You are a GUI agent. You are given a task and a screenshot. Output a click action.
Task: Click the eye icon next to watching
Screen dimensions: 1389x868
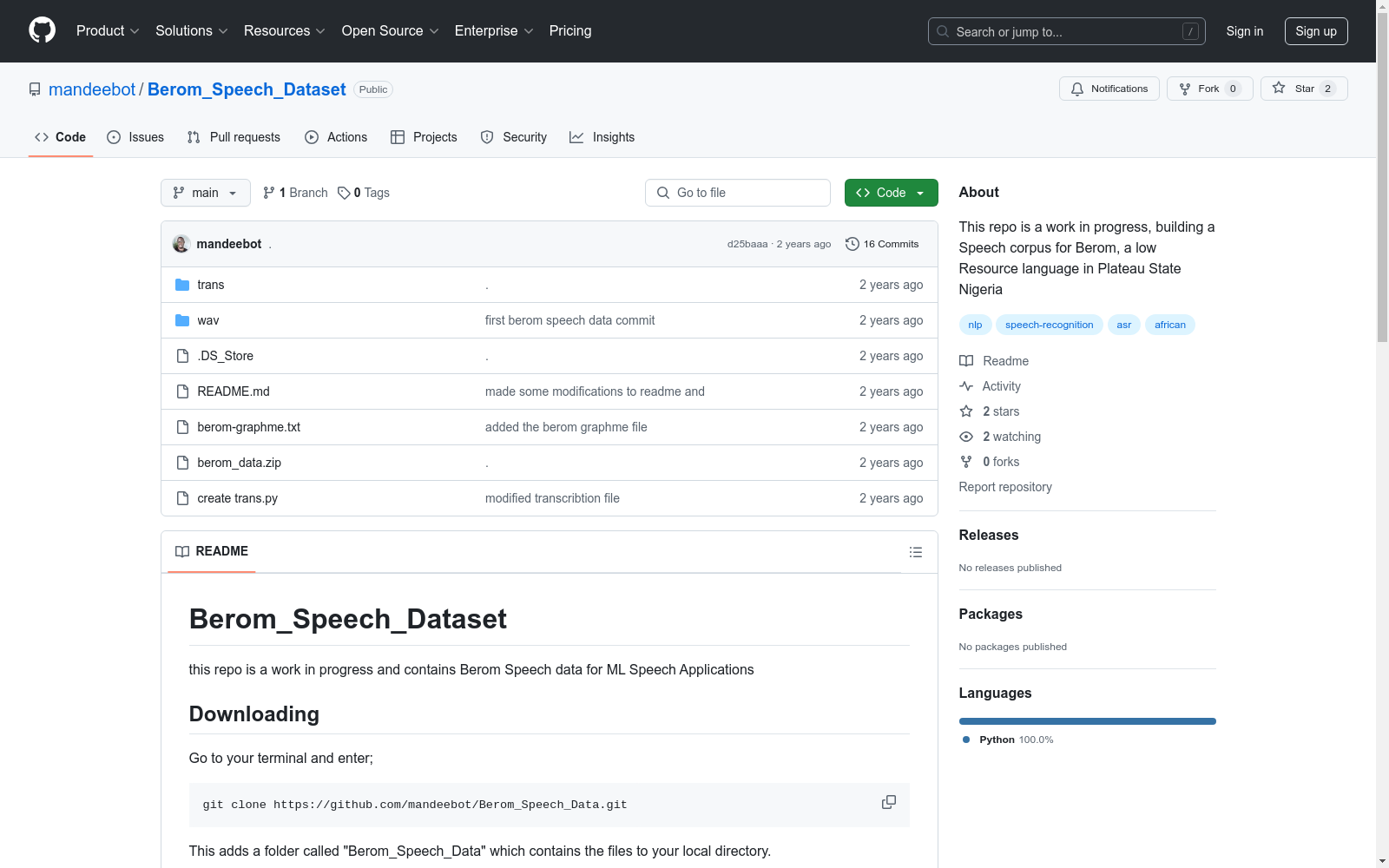[966, 437]
